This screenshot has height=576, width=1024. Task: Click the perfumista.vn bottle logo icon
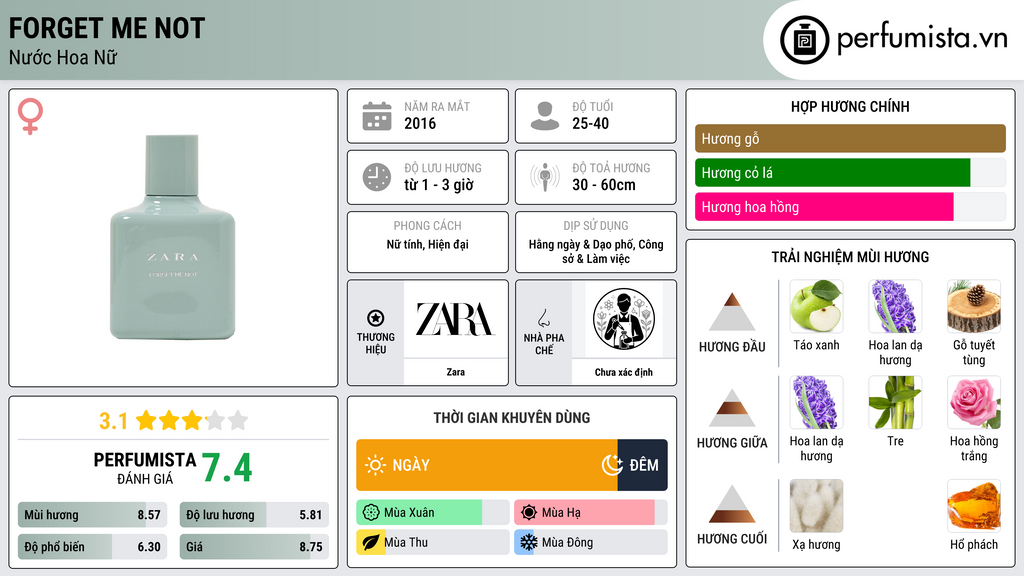[805, 40]
